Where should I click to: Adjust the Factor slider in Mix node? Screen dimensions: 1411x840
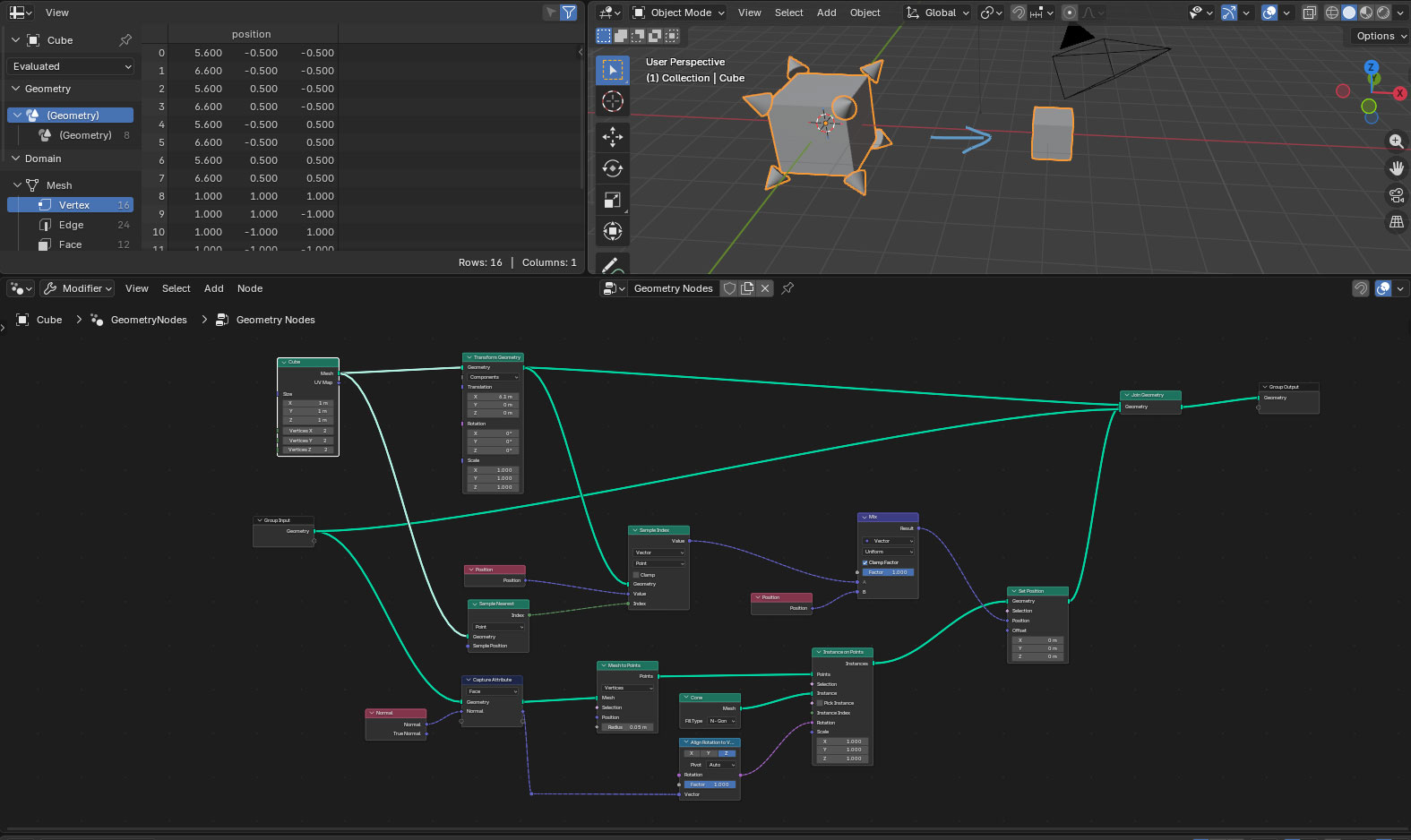[888, 572]
